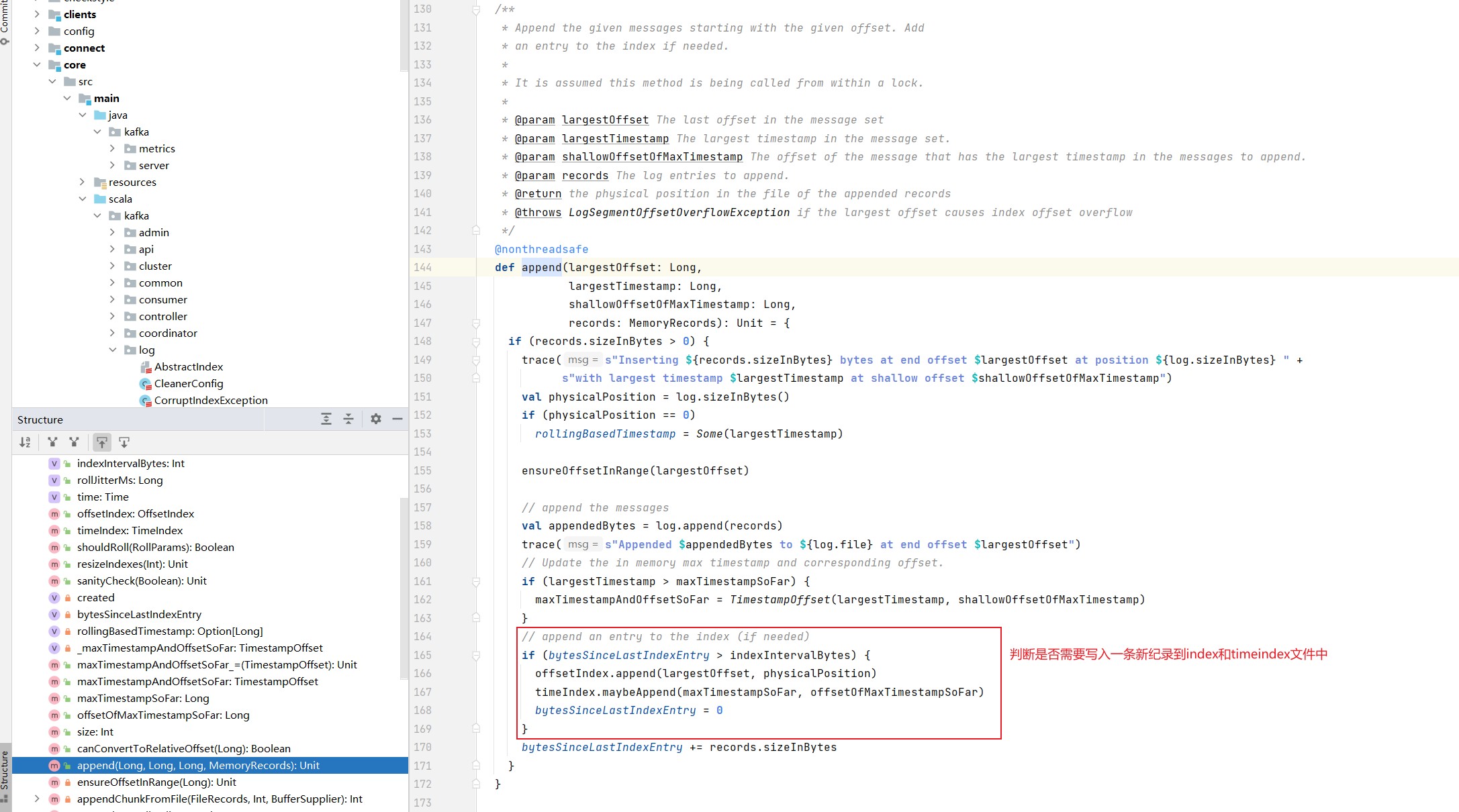The height and width of the screenshot is (812, 1459).
Task: Expand all nodes in Structure panel
Action: click(326, 419)
